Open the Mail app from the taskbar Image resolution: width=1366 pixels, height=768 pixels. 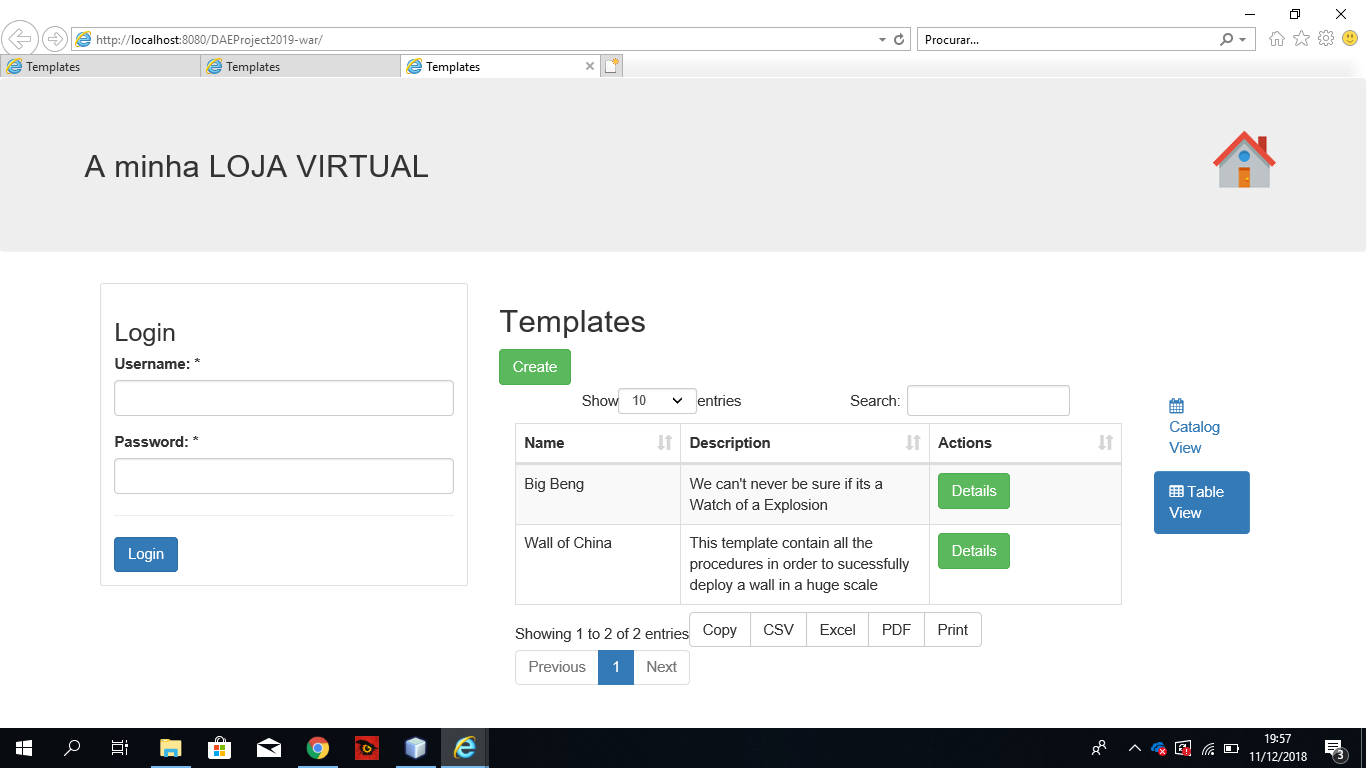coord(268,747)
